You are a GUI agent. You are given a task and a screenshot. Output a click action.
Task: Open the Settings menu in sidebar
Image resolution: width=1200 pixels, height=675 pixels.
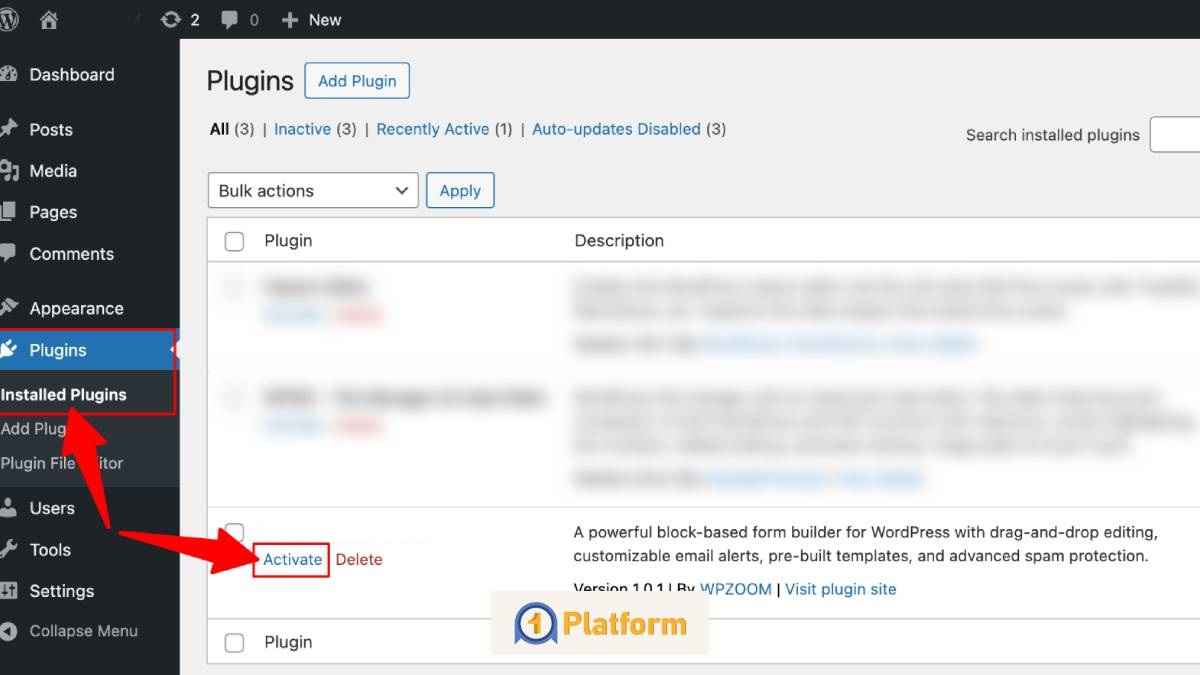click(x=61, y=591)
